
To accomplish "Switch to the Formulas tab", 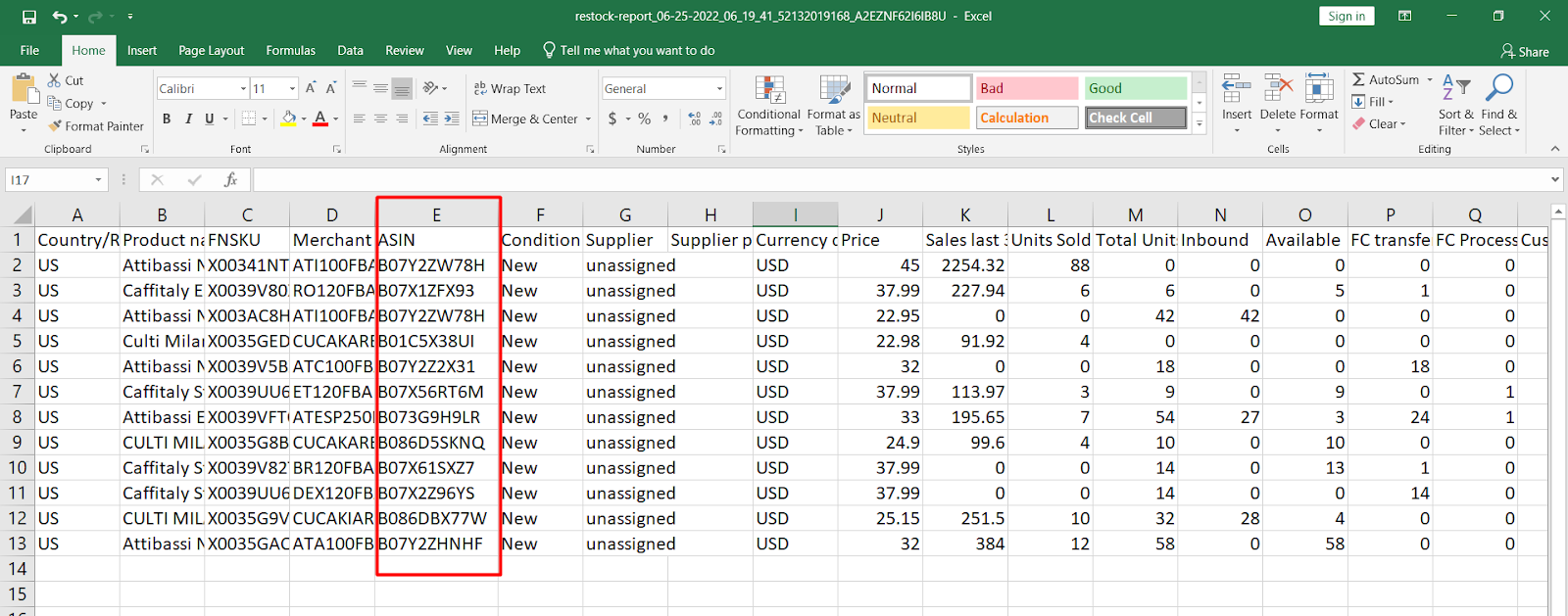I will coord(291,51).
